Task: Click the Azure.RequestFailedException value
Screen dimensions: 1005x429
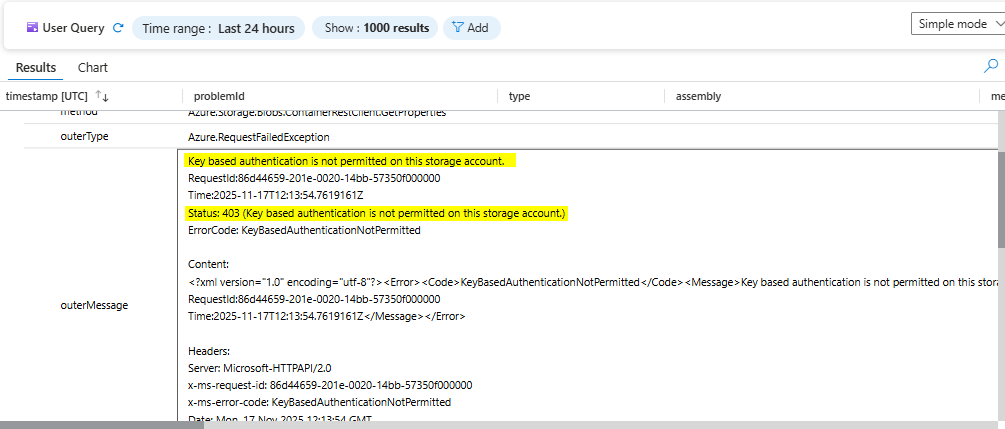Action: tap(259, 137)
